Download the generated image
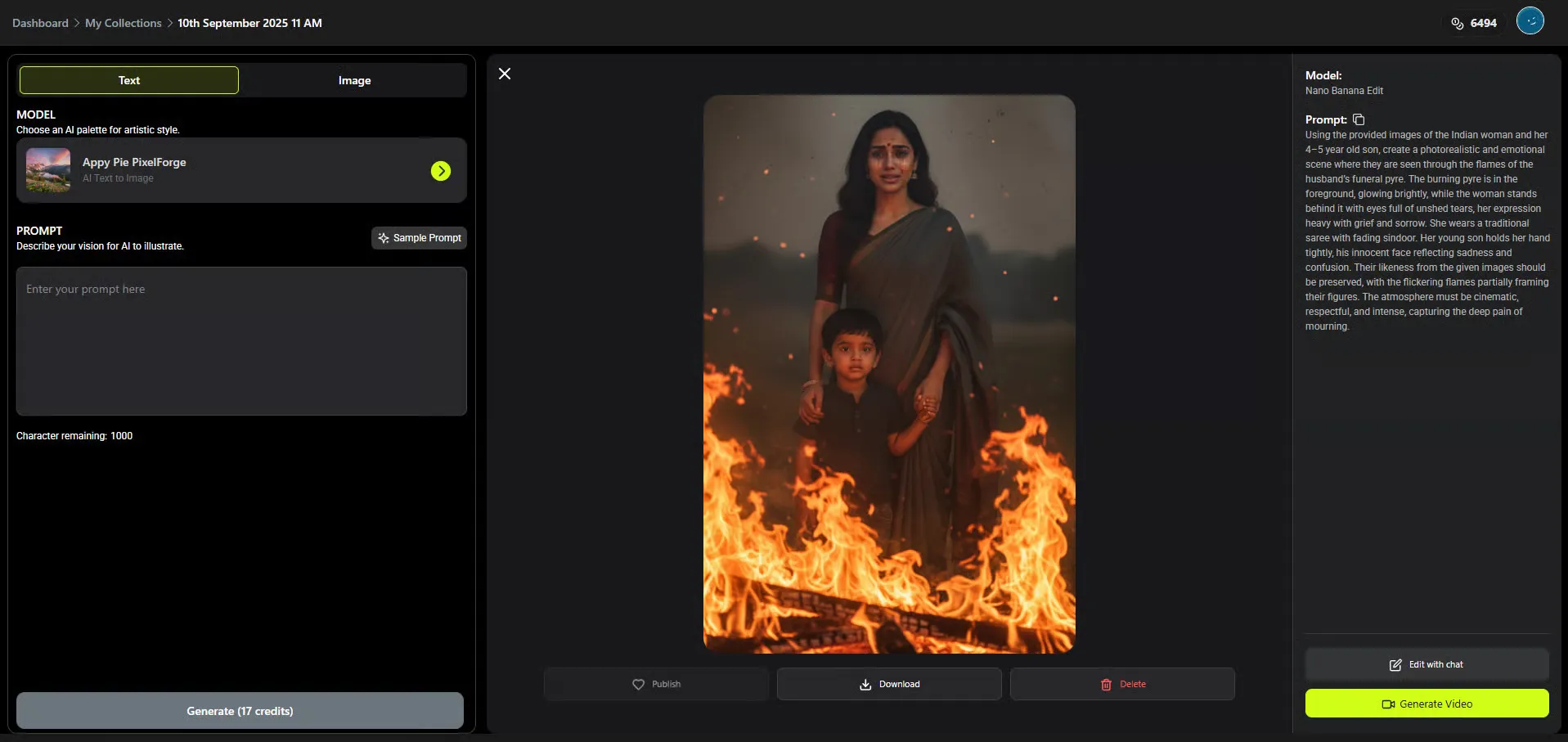The width and height of the screenshot is (1568, 742). point(889,684)
